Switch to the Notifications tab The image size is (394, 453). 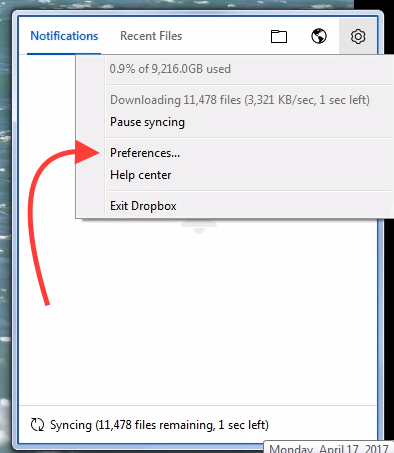click(64, 36)
